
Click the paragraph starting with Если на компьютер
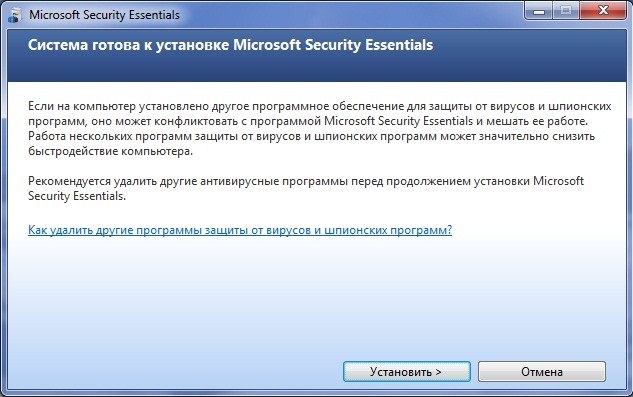pos(319,128)
